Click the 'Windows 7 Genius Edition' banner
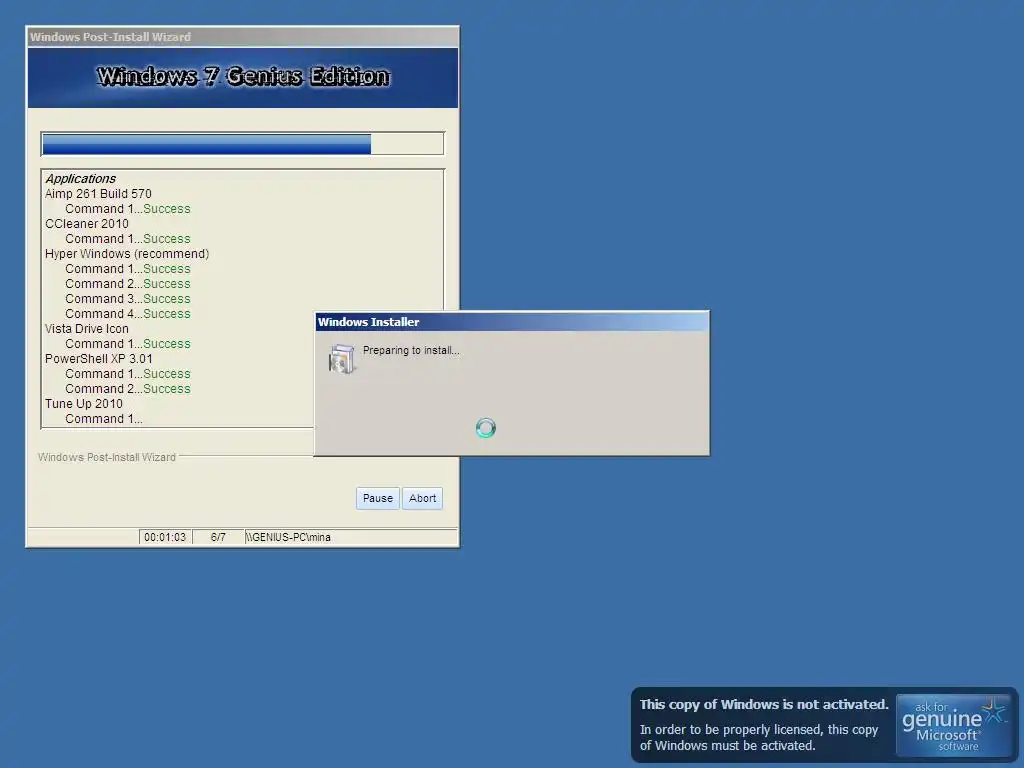Image resolution: width=1024 pixels, height=768 pixels. [x=243, y=77]
